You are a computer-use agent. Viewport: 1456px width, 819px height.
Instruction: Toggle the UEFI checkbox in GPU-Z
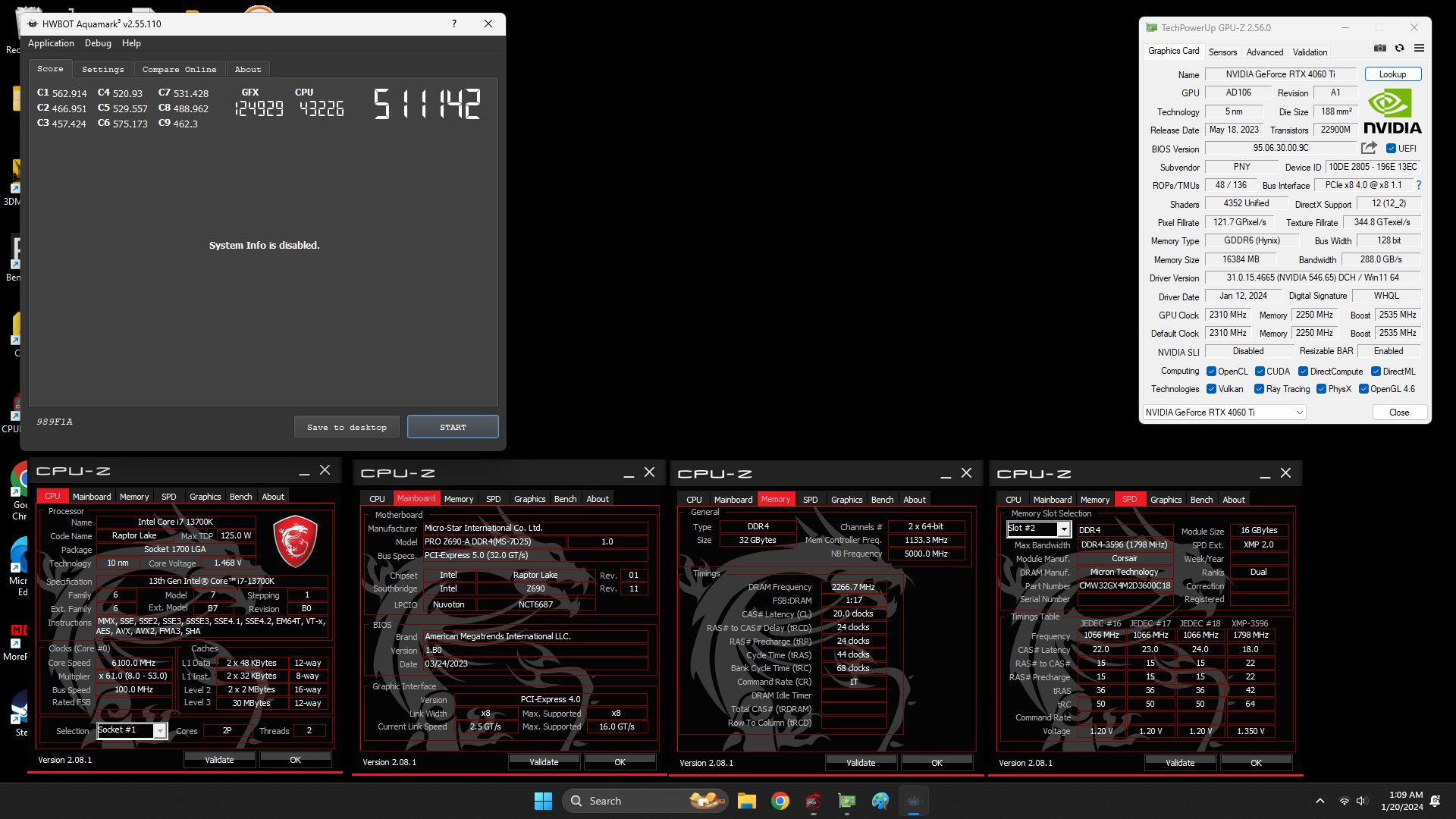(1391, 149)
